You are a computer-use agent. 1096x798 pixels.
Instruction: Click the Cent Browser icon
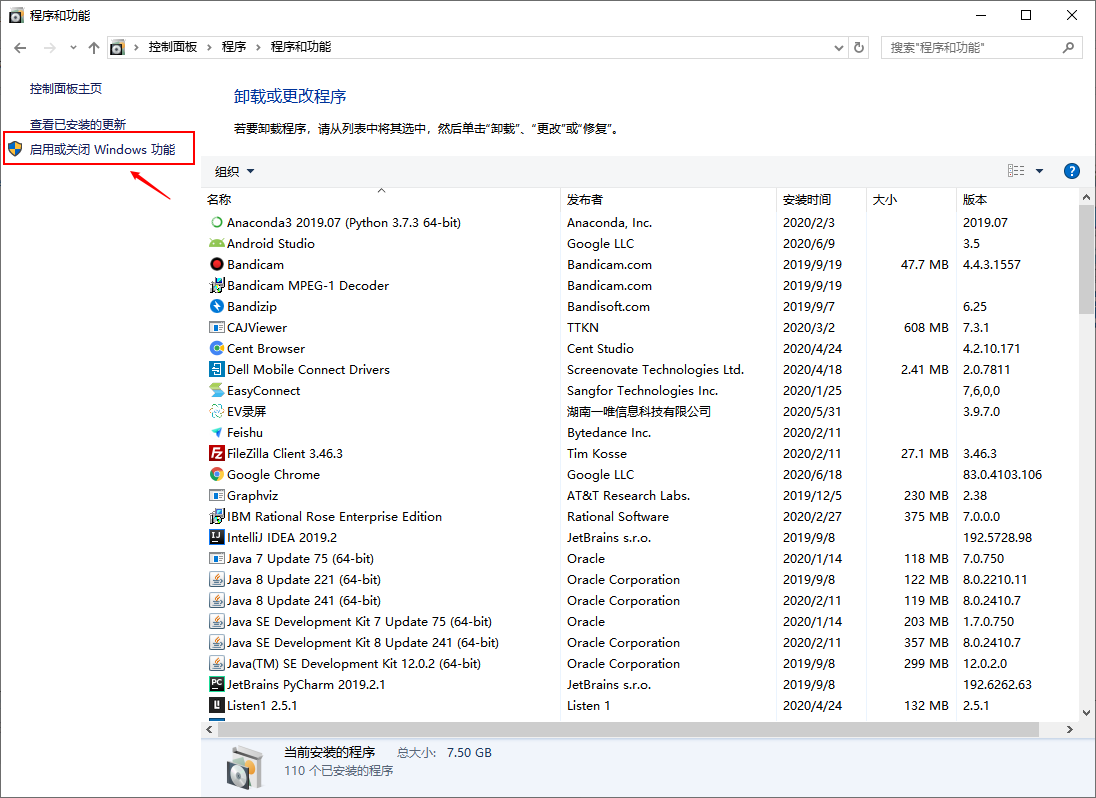pos(217,348)
